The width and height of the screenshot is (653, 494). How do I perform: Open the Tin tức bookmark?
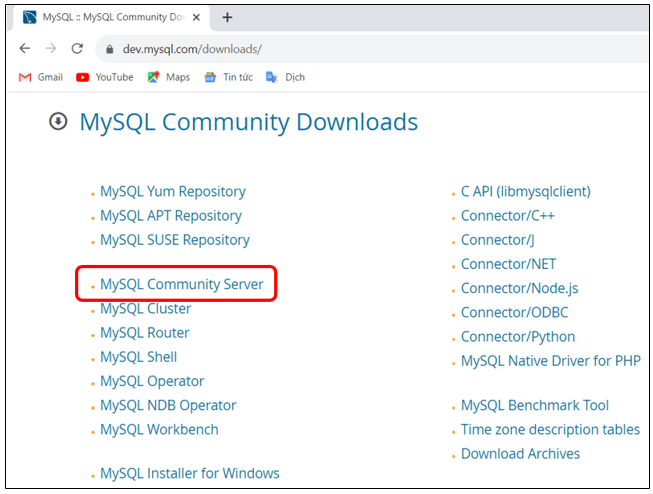pos(228,77)
